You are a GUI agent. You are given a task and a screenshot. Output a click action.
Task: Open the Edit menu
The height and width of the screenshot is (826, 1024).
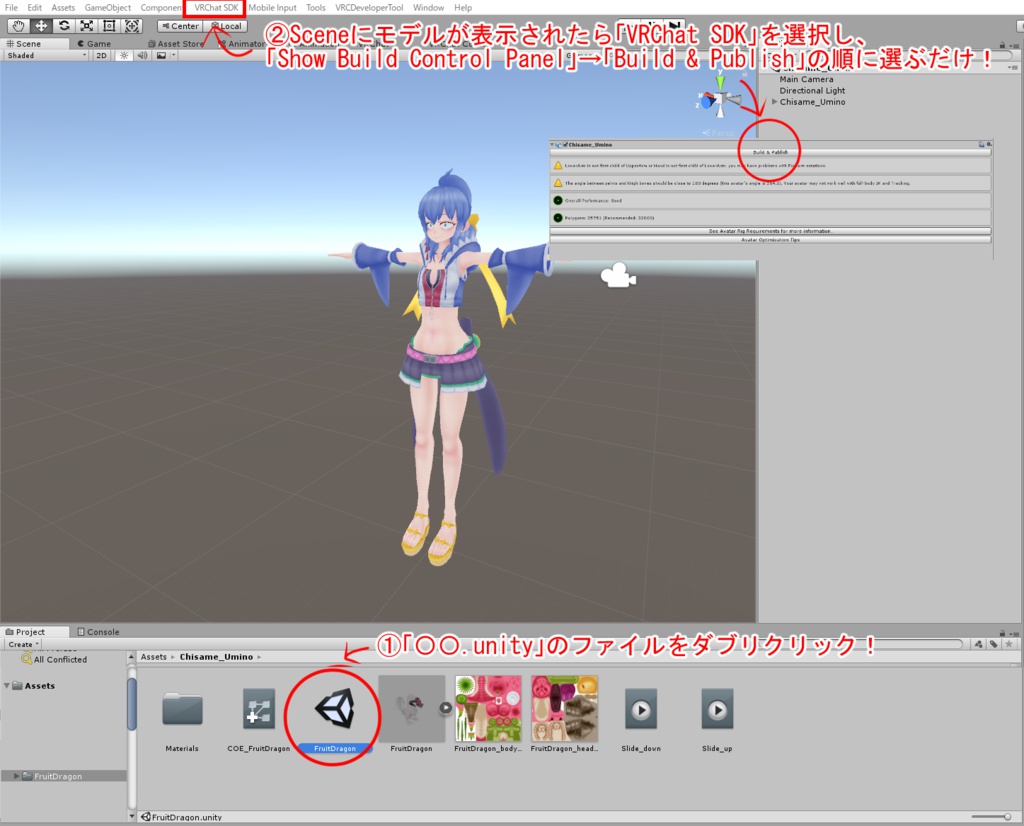click(35, 8)
